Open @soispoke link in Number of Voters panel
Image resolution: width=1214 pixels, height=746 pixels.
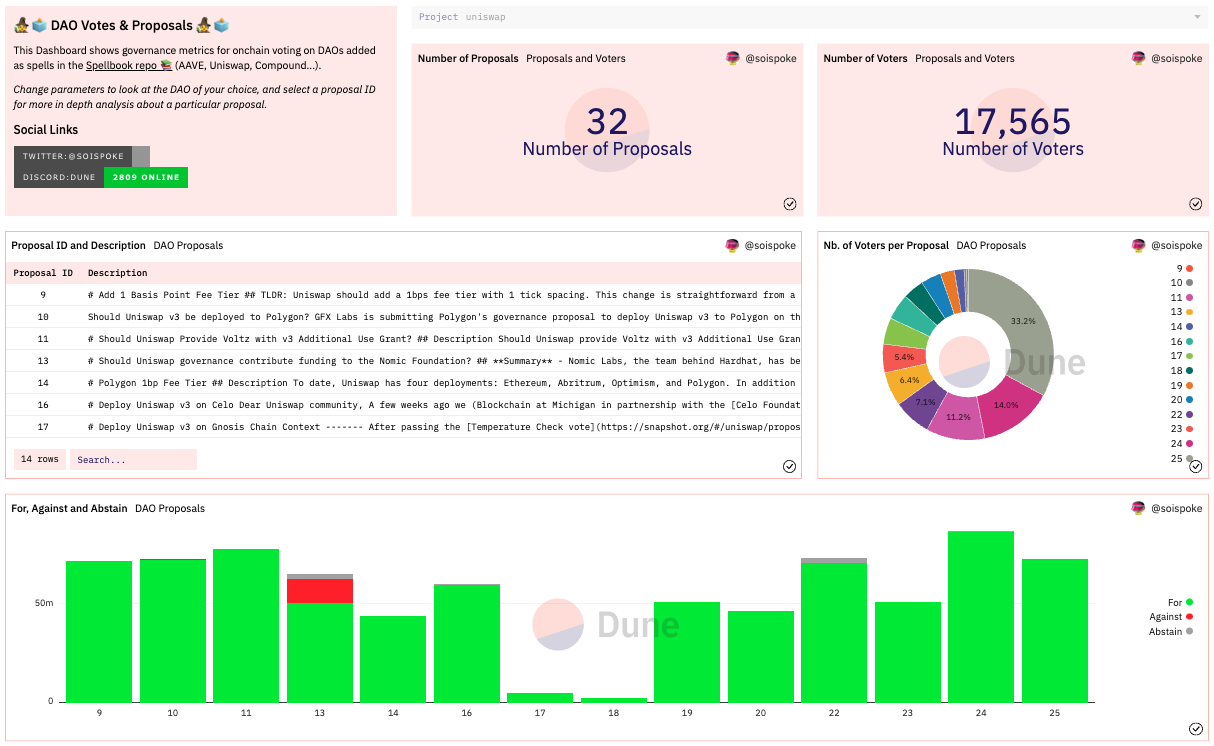1177,58
